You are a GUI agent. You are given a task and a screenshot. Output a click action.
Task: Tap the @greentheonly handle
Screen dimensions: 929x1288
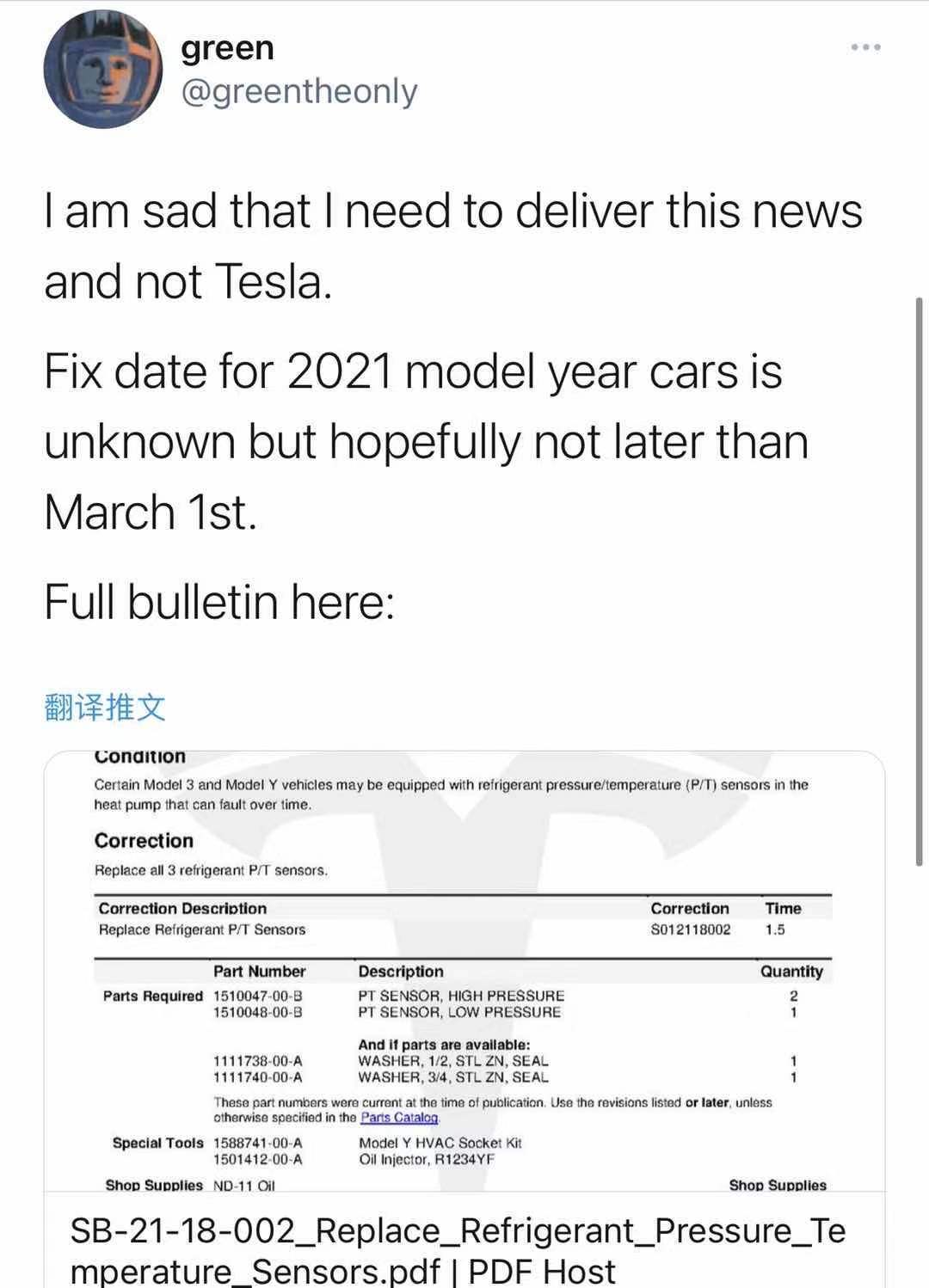(298, 91)
